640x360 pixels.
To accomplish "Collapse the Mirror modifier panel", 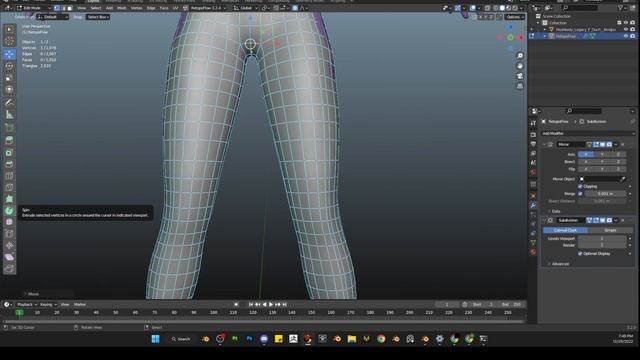I will coord(544,144).
